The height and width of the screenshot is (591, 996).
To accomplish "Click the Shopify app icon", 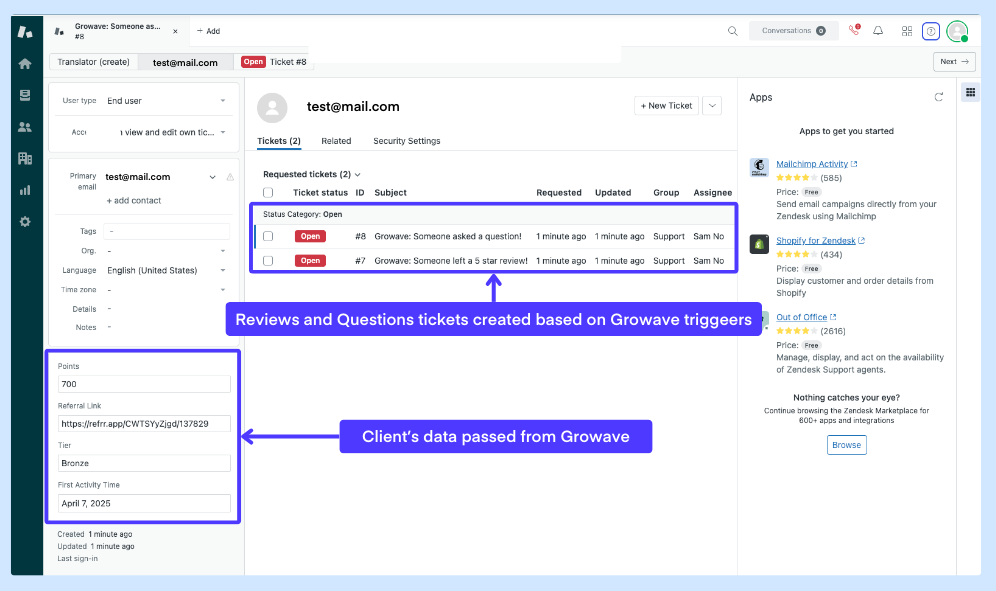I will pos(759,244).
